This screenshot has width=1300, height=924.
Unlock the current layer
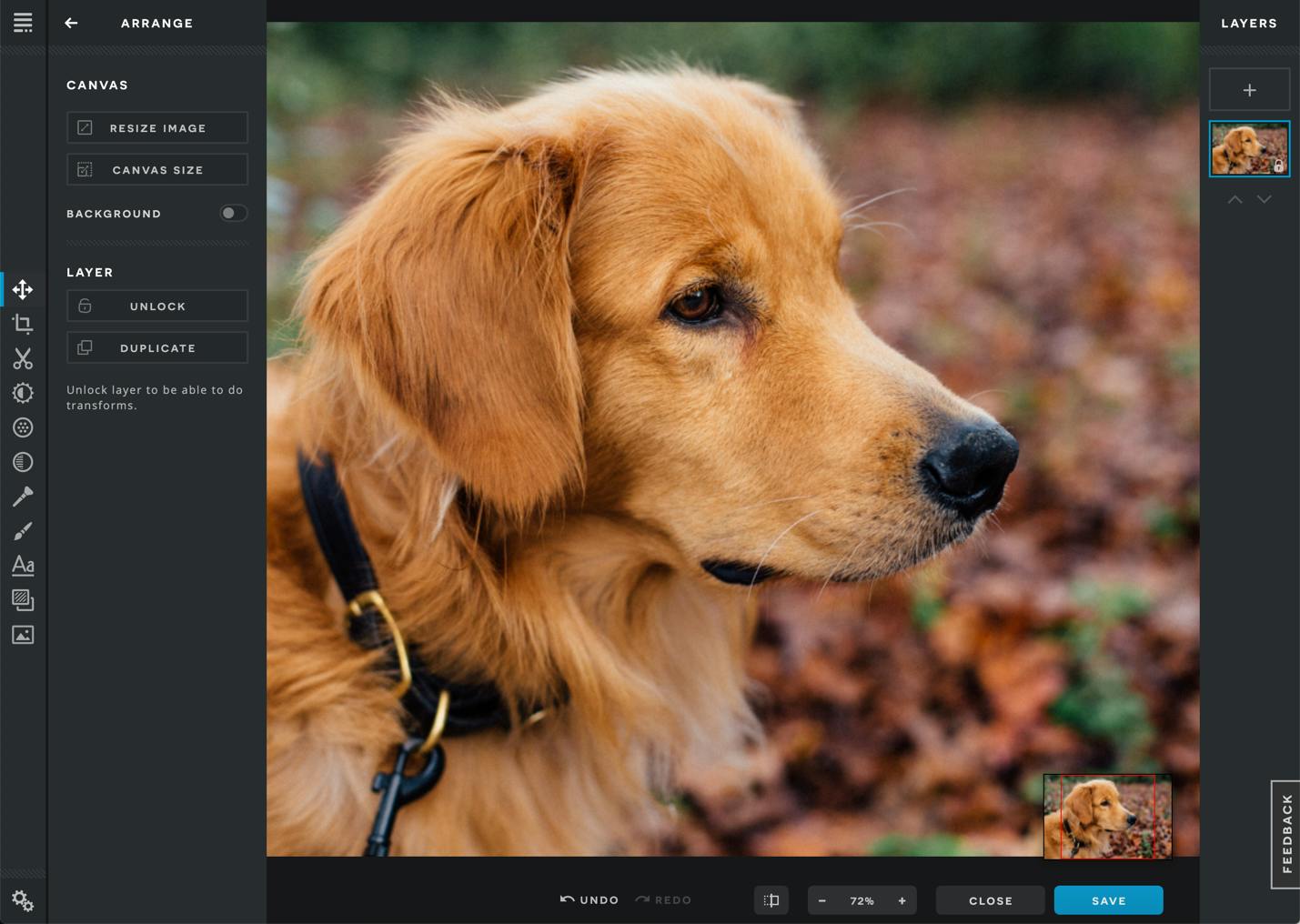[x=157, y=306]
